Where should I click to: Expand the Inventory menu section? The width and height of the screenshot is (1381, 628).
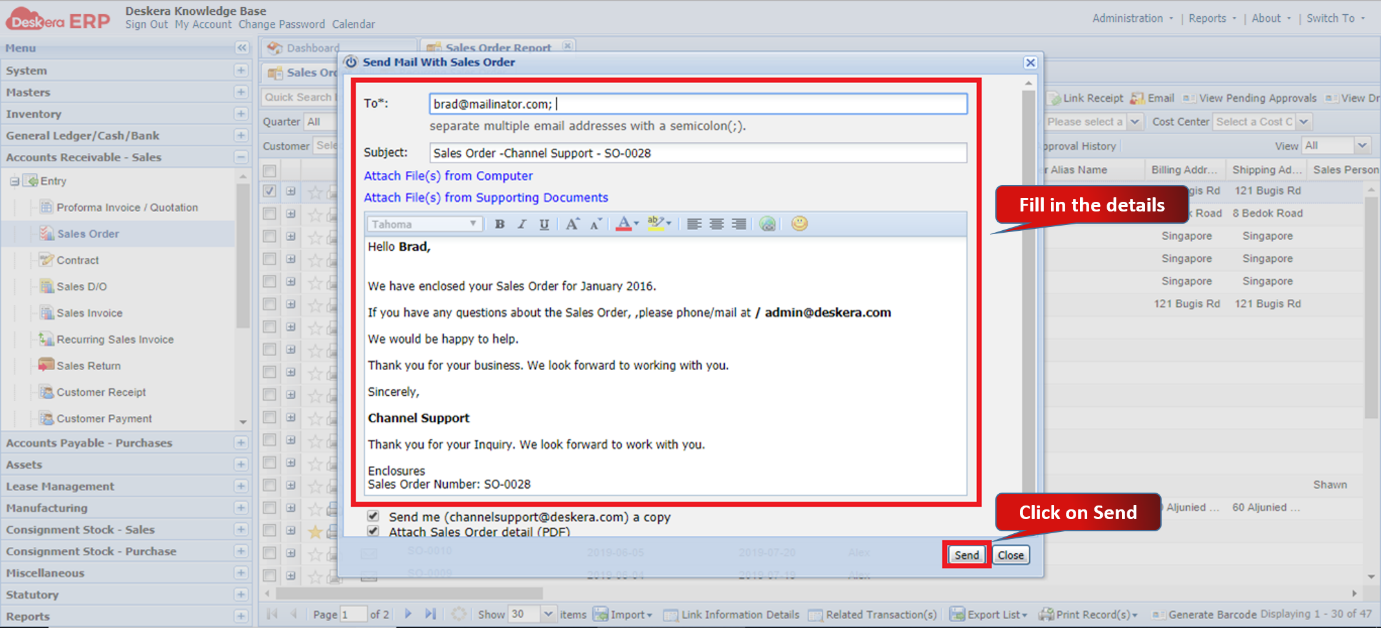click(241, 114)
